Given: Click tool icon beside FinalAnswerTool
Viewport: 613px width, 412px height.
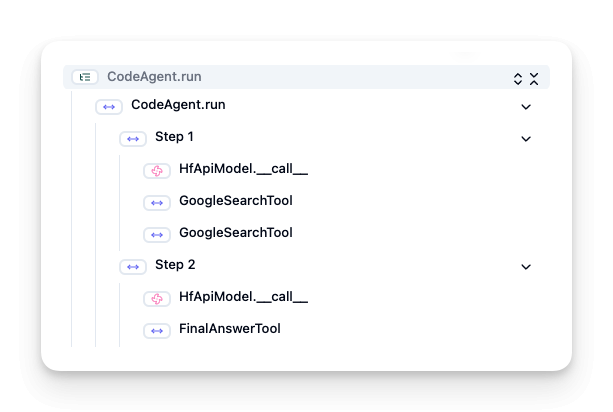Looking at the screenshot, I should pyautogui.click(x=157, y=331).
